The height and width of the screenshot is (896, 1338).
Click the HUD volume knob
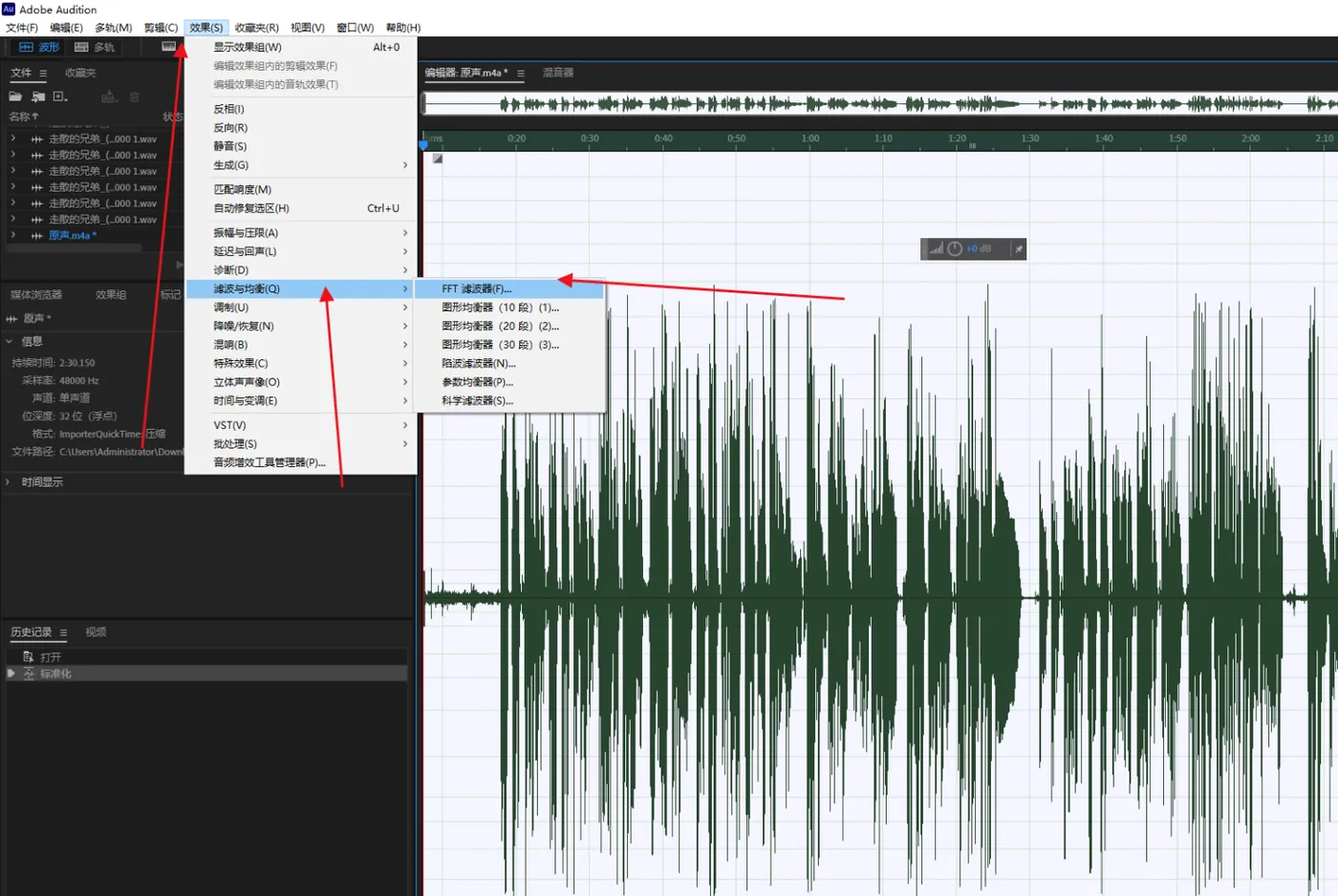coord(955,249)
